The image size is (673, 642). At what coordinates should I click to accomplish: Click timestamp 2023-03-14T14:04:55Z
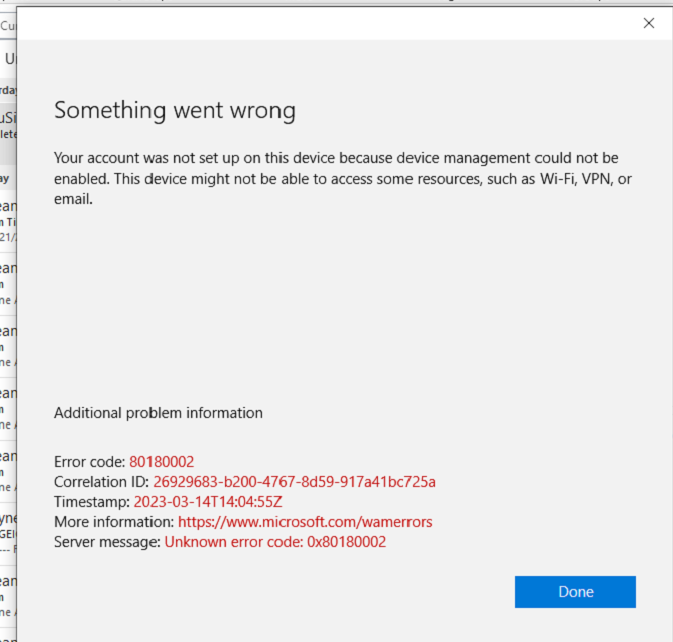pyautogui.click(x=208, y=502)
